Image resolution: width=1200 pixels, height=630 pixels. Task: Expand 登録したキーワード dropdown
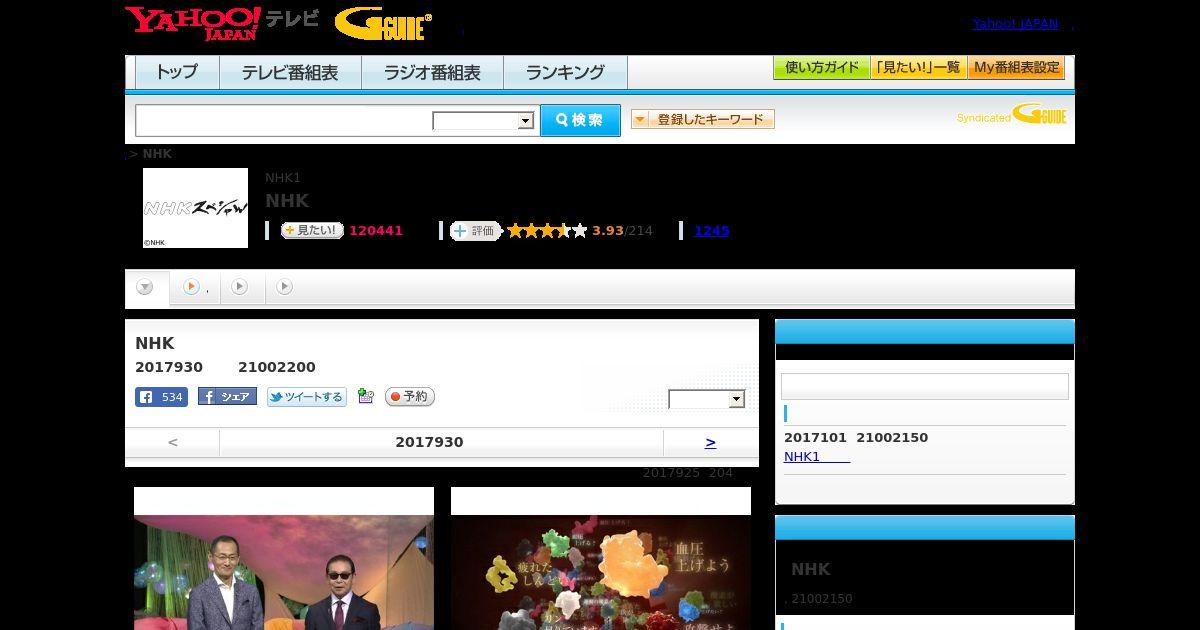pos(703,120)
